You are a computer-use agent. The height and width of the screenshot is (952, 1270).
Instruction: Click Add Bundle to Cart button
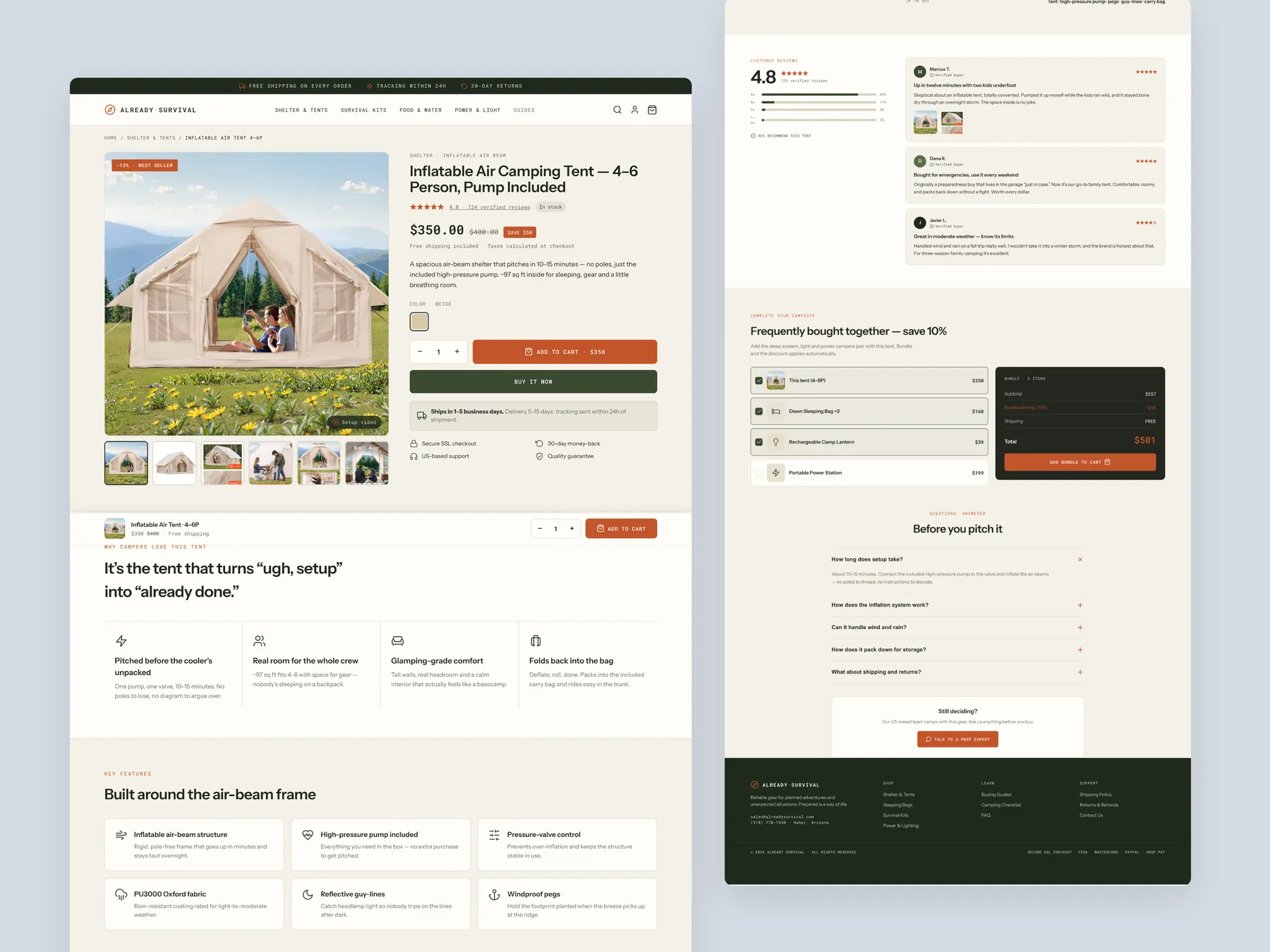click(x=1079, y=462)
